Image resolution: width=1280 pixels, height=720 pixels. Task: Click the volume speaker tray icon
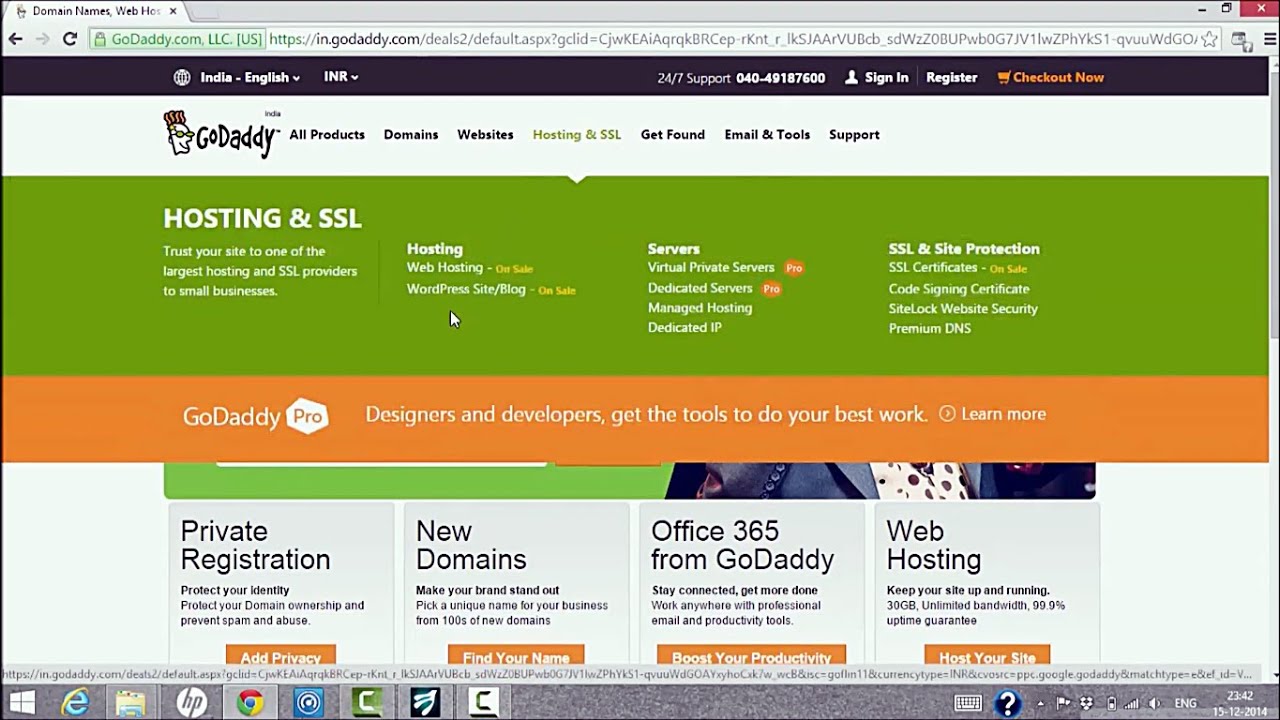(1153, 703)
